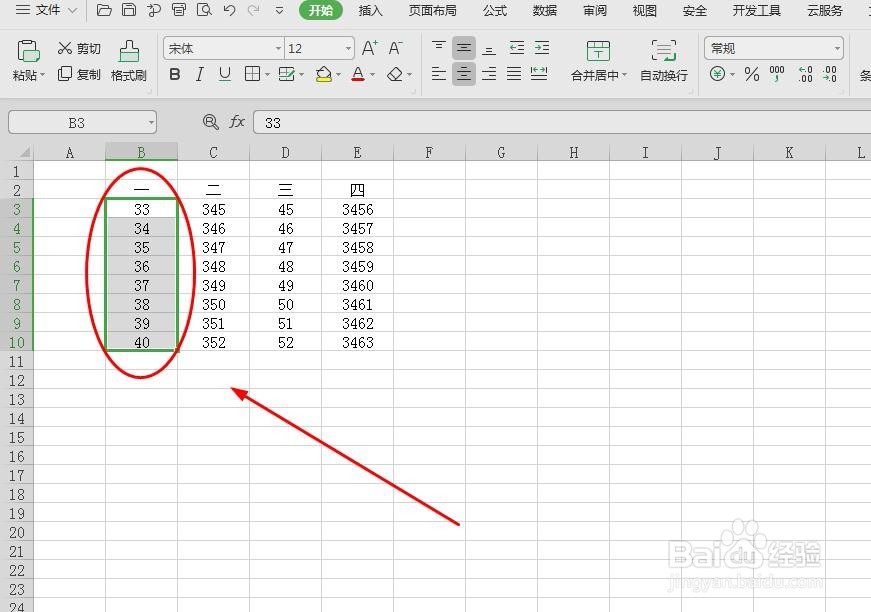
Task: Apply currency format ¥ icon
Action: [x=717, y=74]
